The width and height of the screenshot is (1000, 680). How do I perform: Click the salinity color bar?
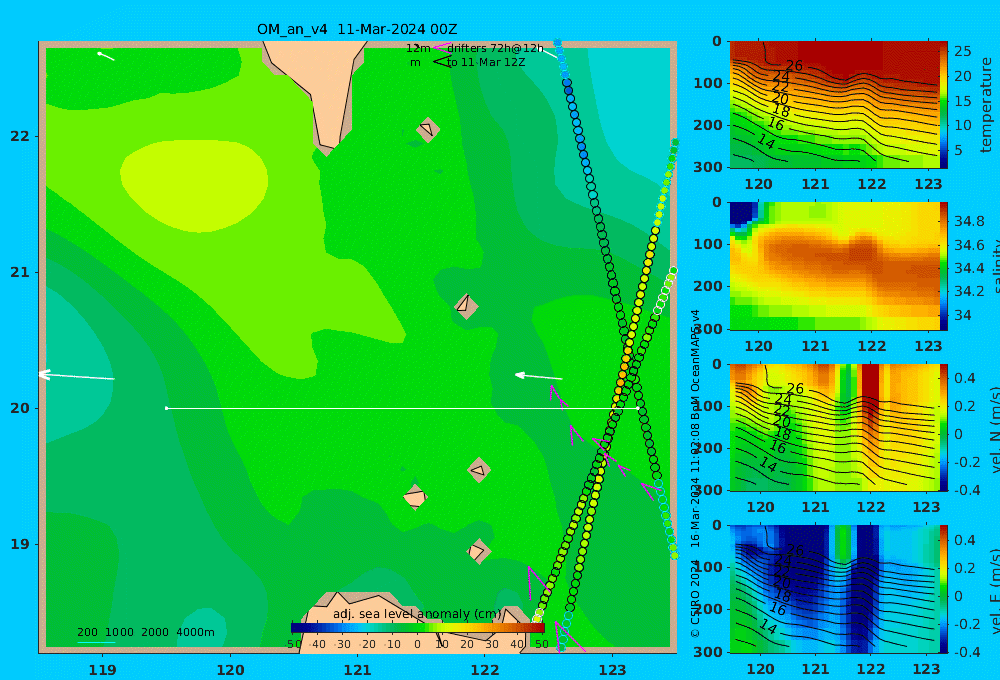[x=944, y=266]
